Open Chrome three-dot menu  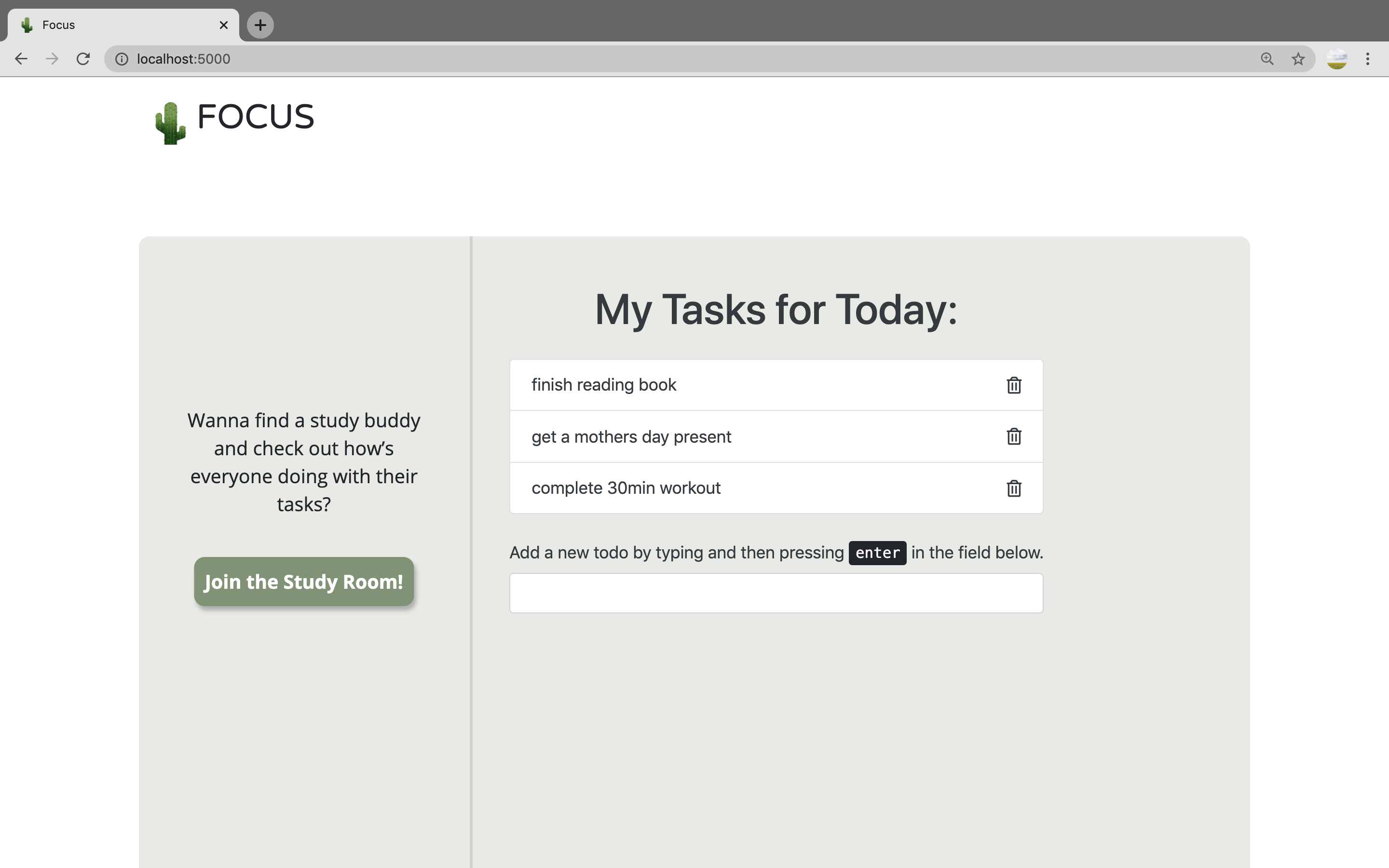click(x=1367, y=59)
